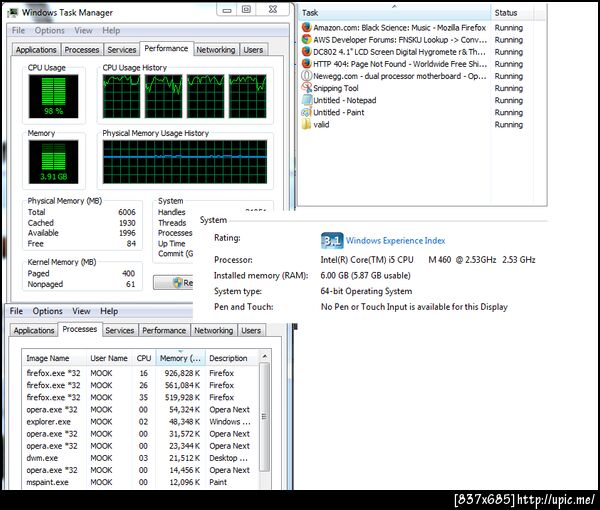Sort processes by Description column header

click(233, 358)
